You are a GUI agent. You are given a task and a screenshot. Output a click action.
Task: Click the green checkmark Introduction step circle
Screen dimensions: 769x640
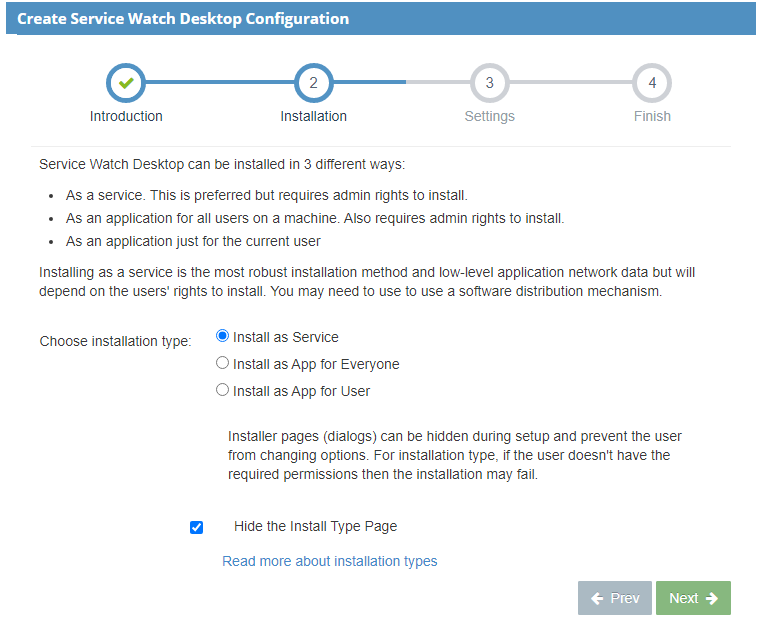coord(126,83)
